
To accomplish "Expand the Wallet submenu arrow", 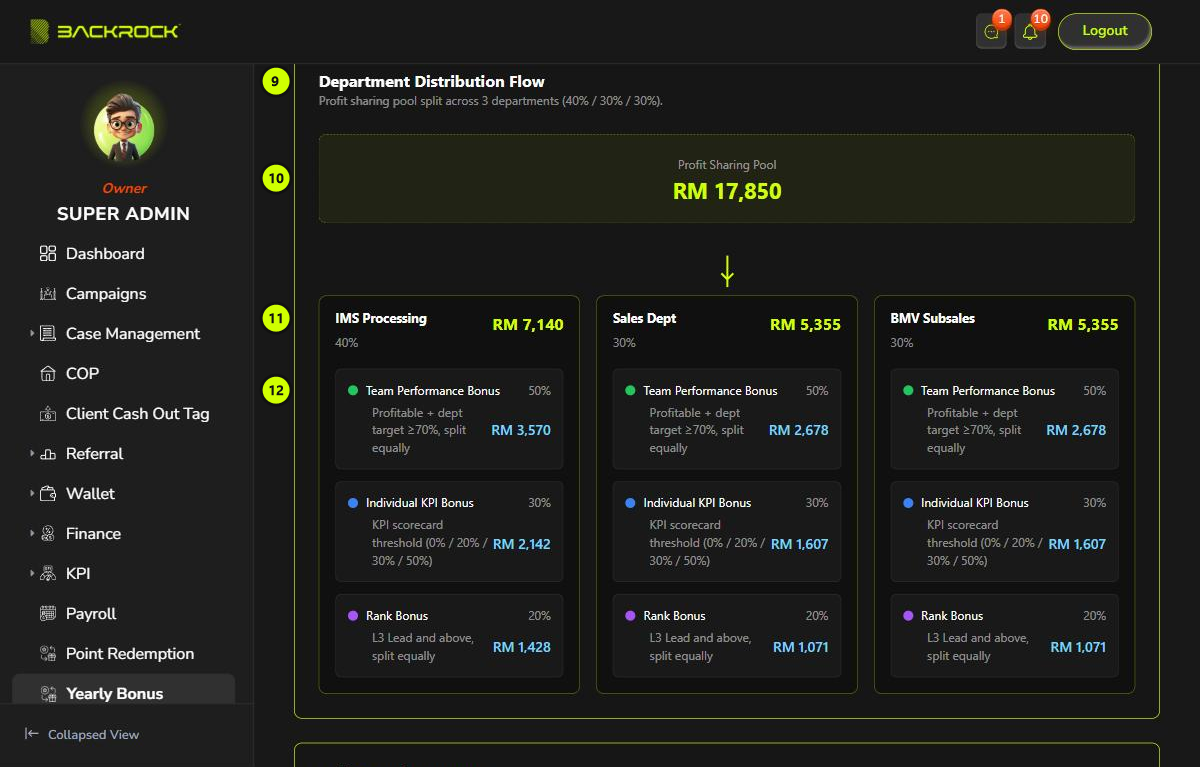I will (31, 494).
